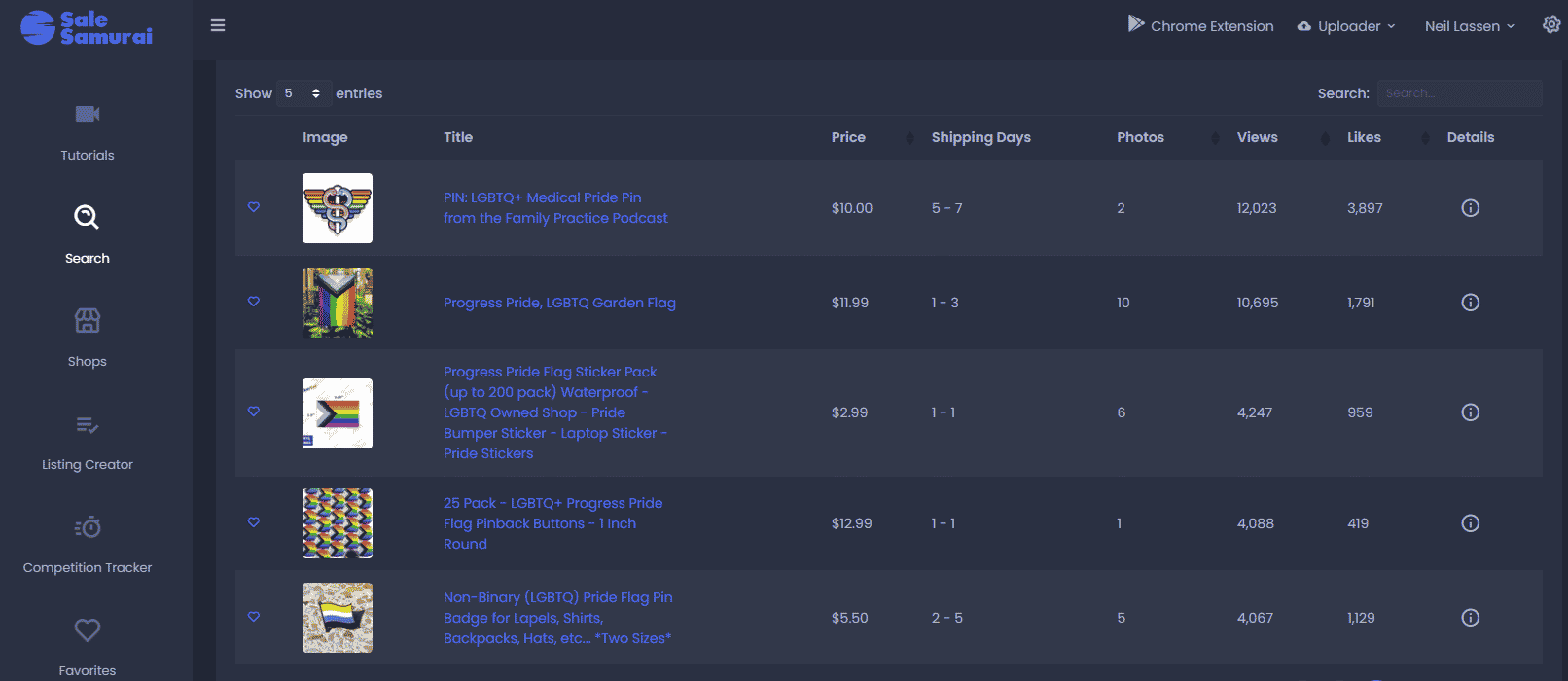The height and width of the screenshot is (681, 1568).
Task: Click the settings gear icon
Action: (1551, 24)
